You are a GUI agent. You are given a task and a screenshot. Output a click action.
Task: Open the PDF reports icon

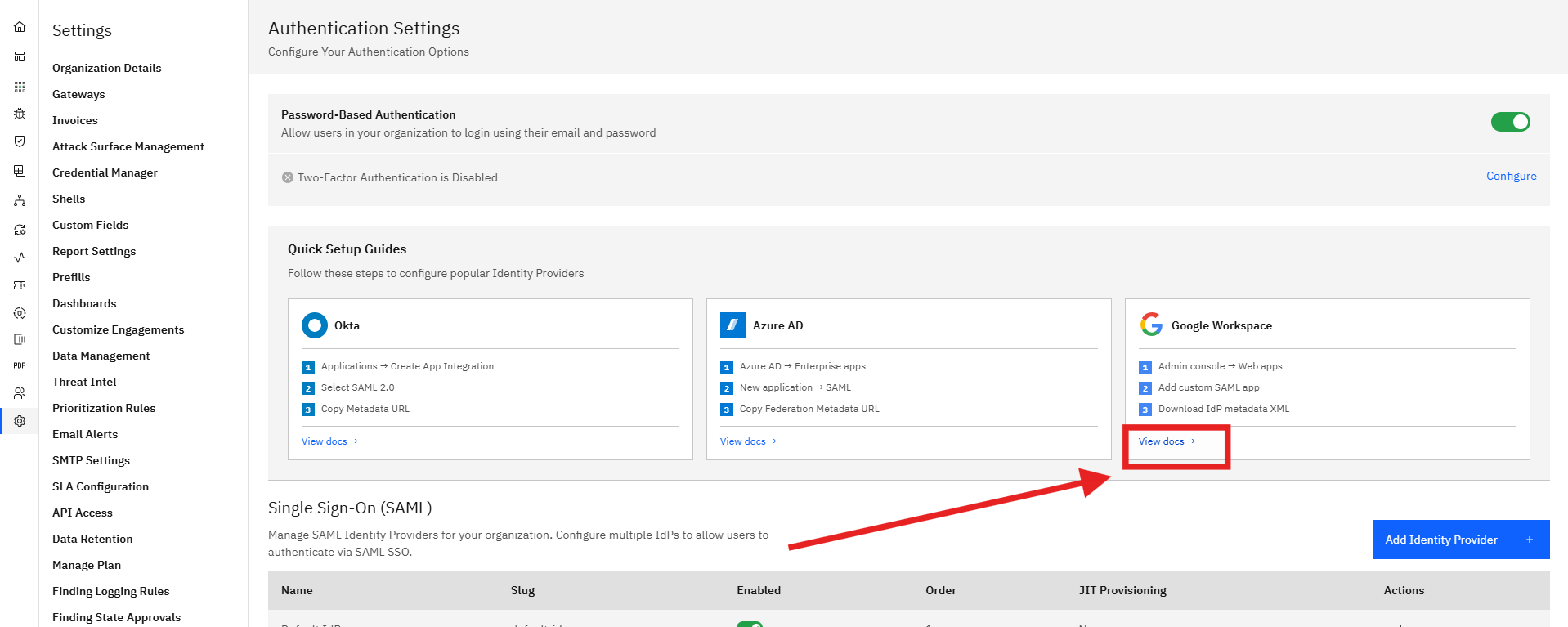point(20,365)
